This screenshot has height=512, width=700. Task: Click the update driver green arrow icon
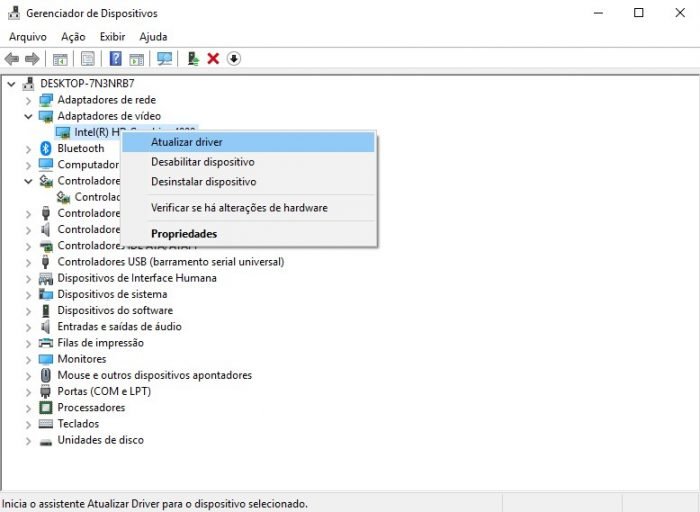[x=193, y=58]
